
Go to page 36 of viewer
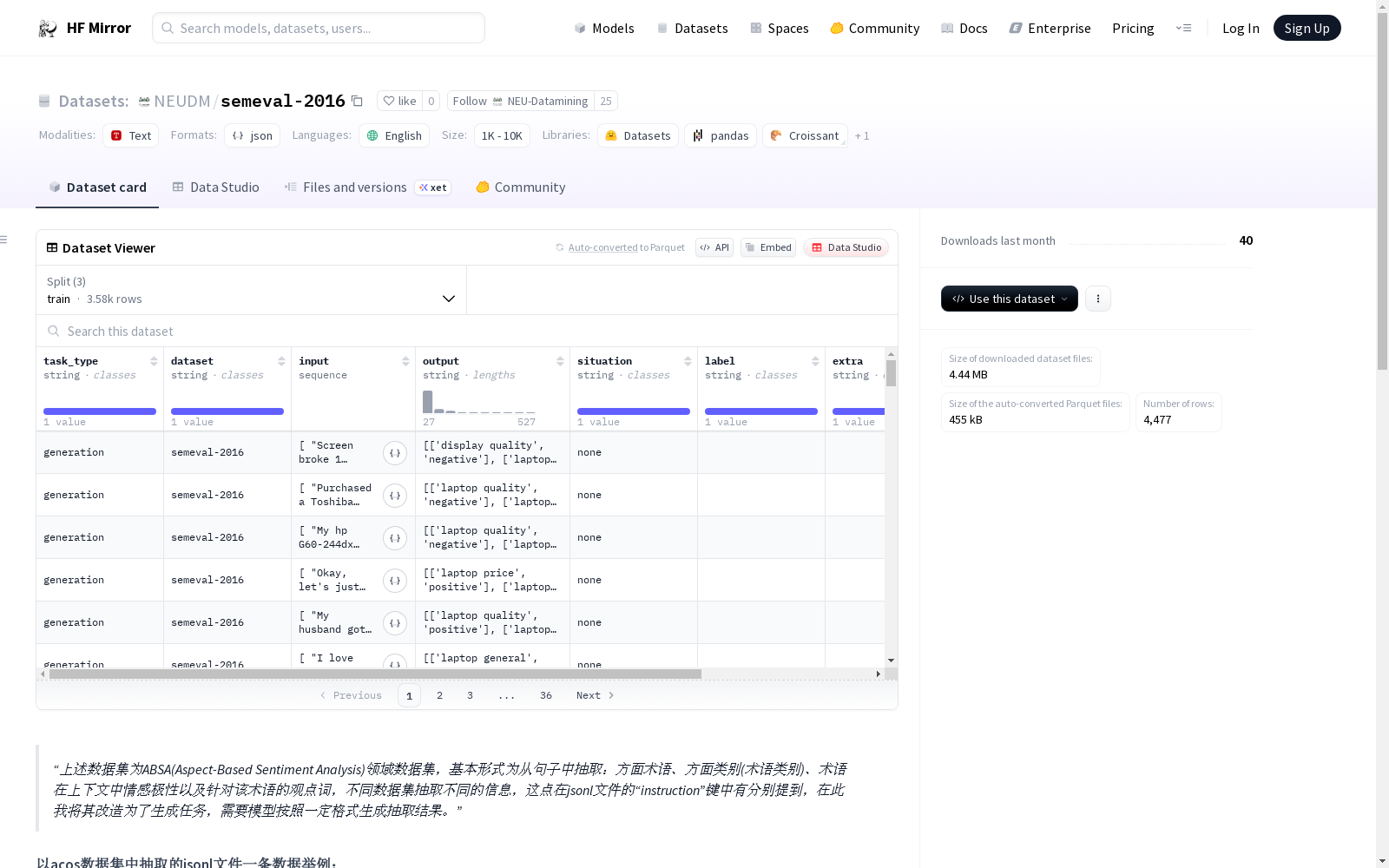tap(546, 695)
